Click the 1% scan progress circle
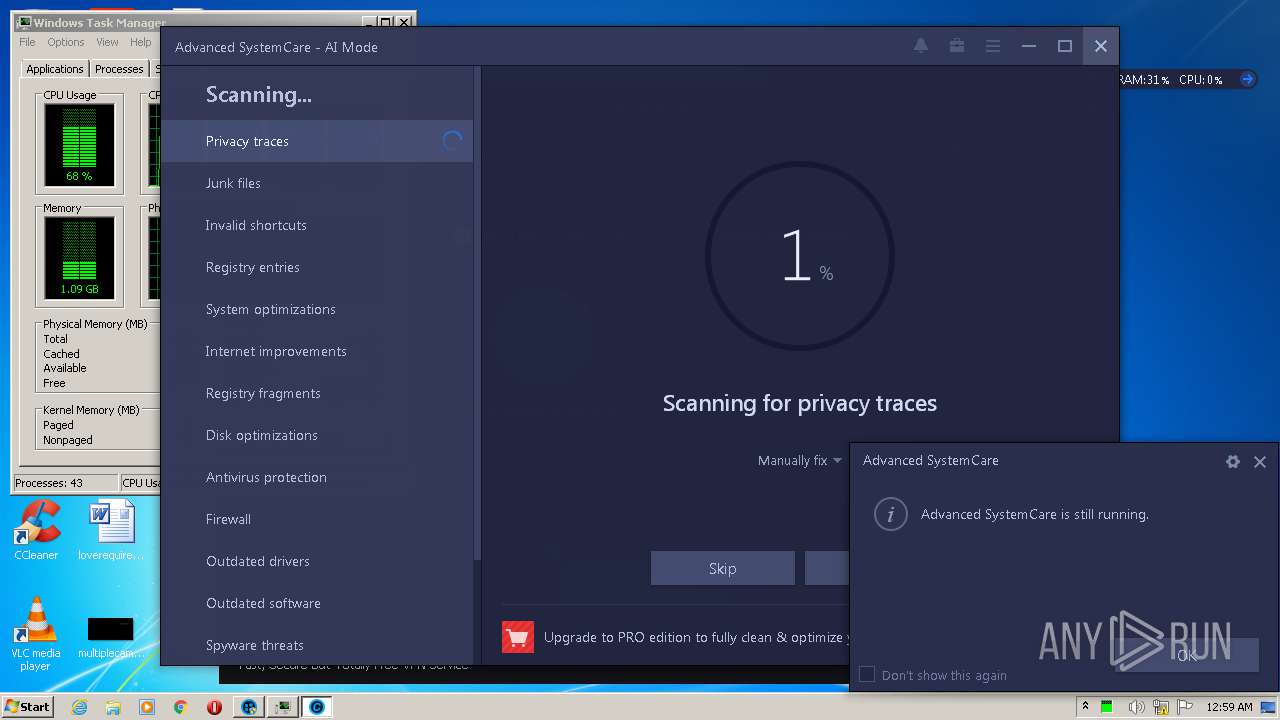Screen dimensions: 1280x720 pyautogui.click(x=799, y=257)
